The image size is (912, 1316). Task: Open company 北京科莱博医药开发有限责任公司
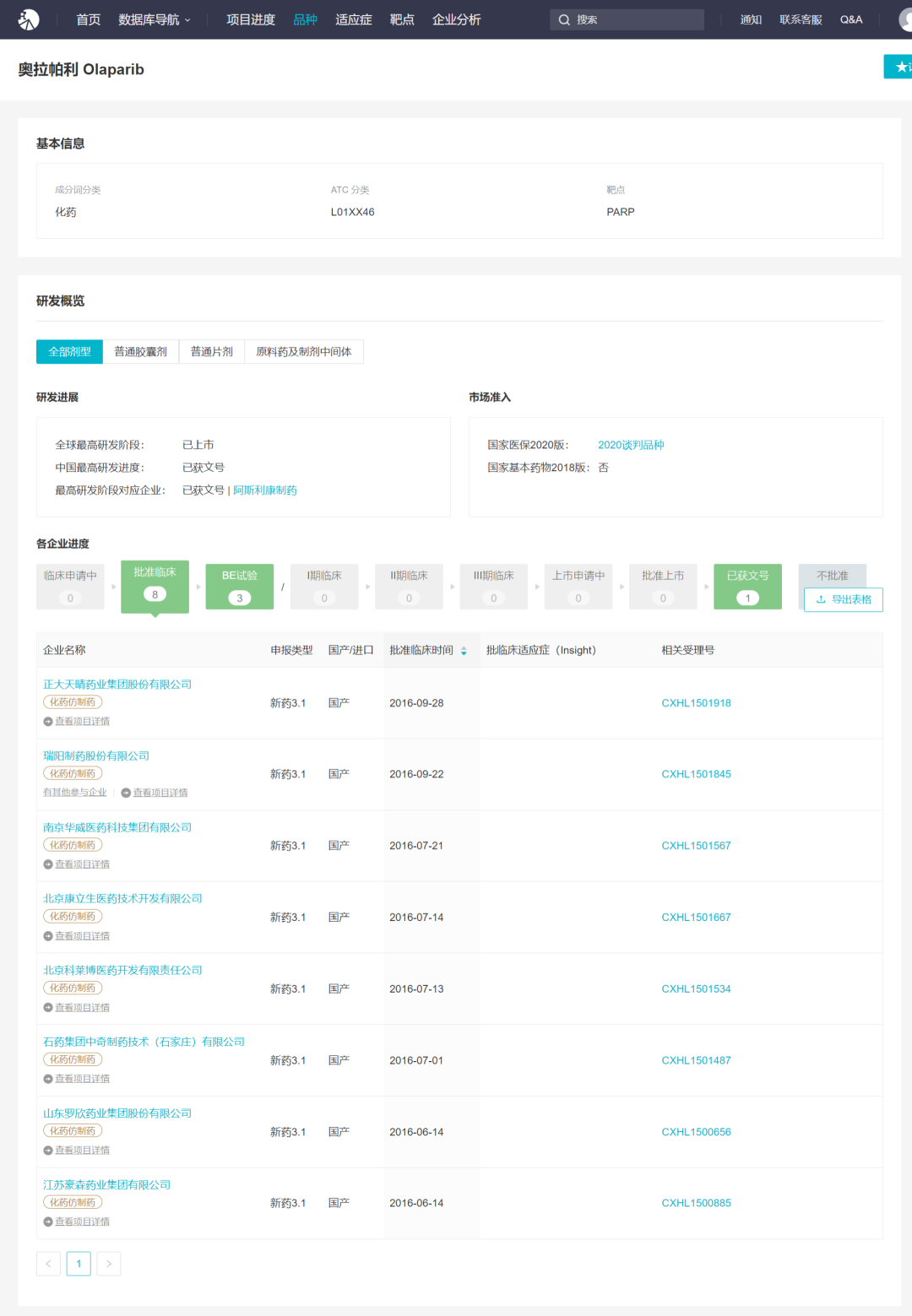click(x=122, y=971)
